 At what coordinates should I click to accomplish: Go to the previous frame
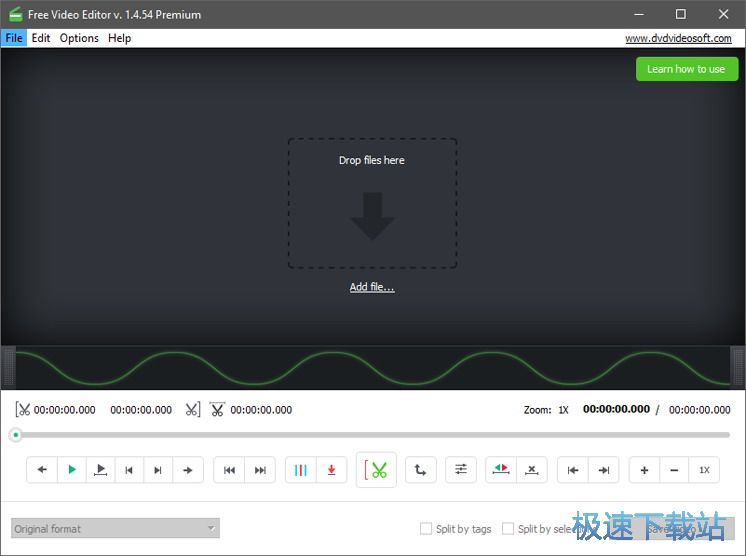pyautogui.click(x=129, y=470)
